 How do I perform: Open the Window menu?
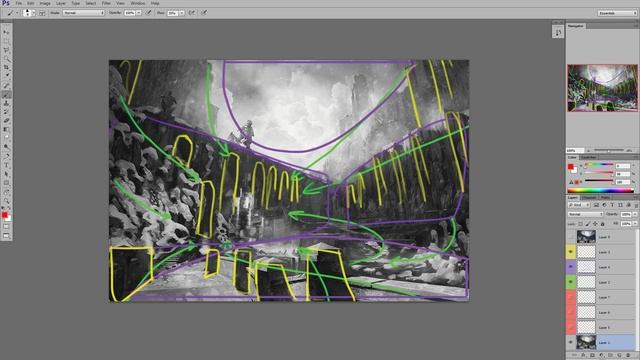tap(138, 3)
